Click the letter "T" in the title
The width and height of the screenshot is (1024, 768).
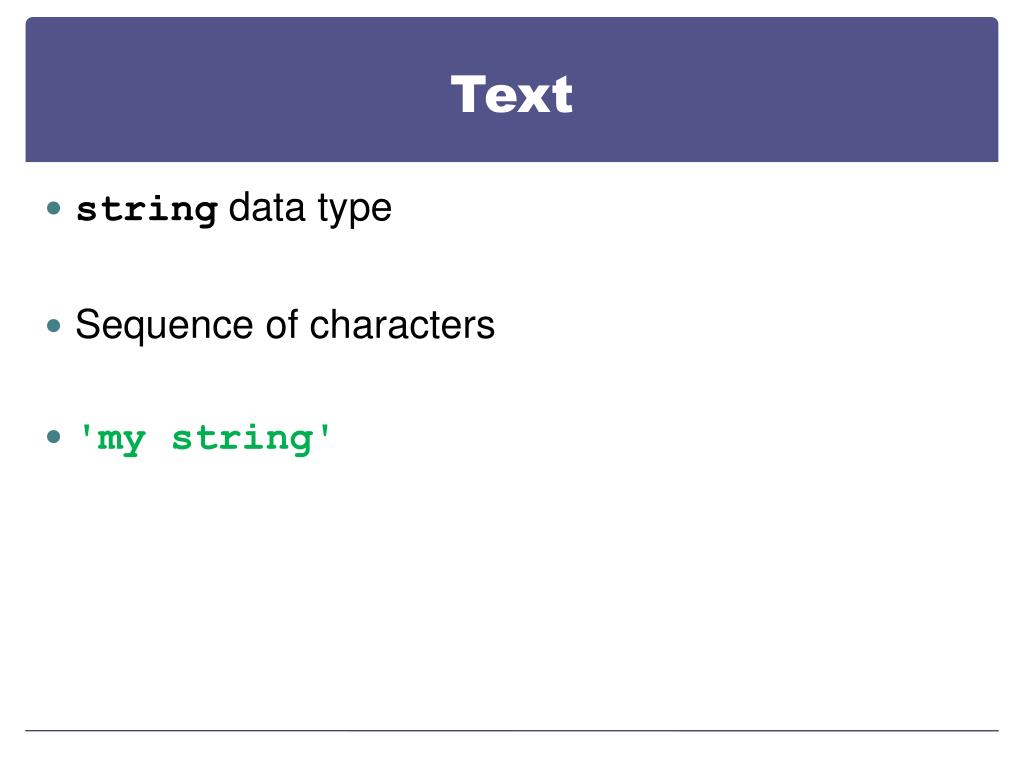click(x=468, y=94)
